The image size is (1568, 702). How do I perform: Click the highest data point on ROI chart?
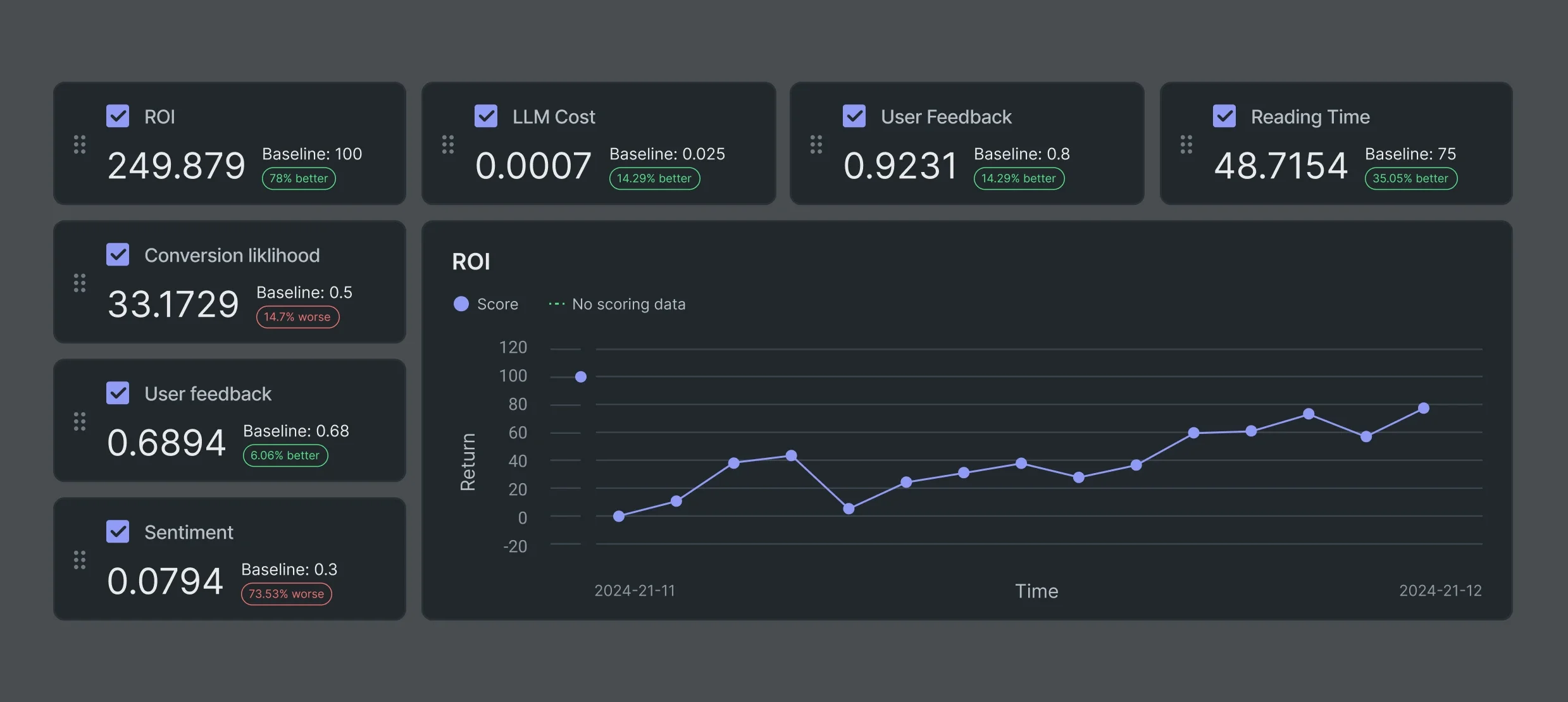[581, 376]
